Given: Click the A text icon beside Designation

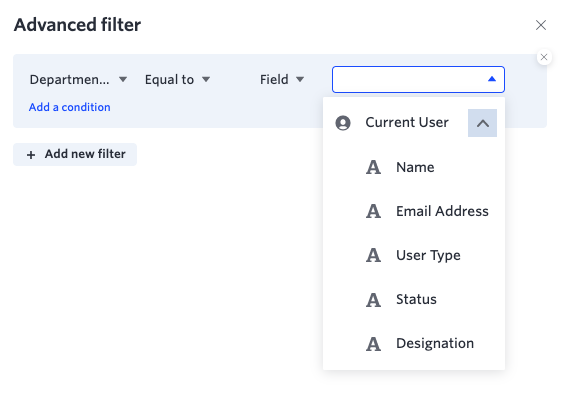Looking at the screenshot, I should 373,343.
